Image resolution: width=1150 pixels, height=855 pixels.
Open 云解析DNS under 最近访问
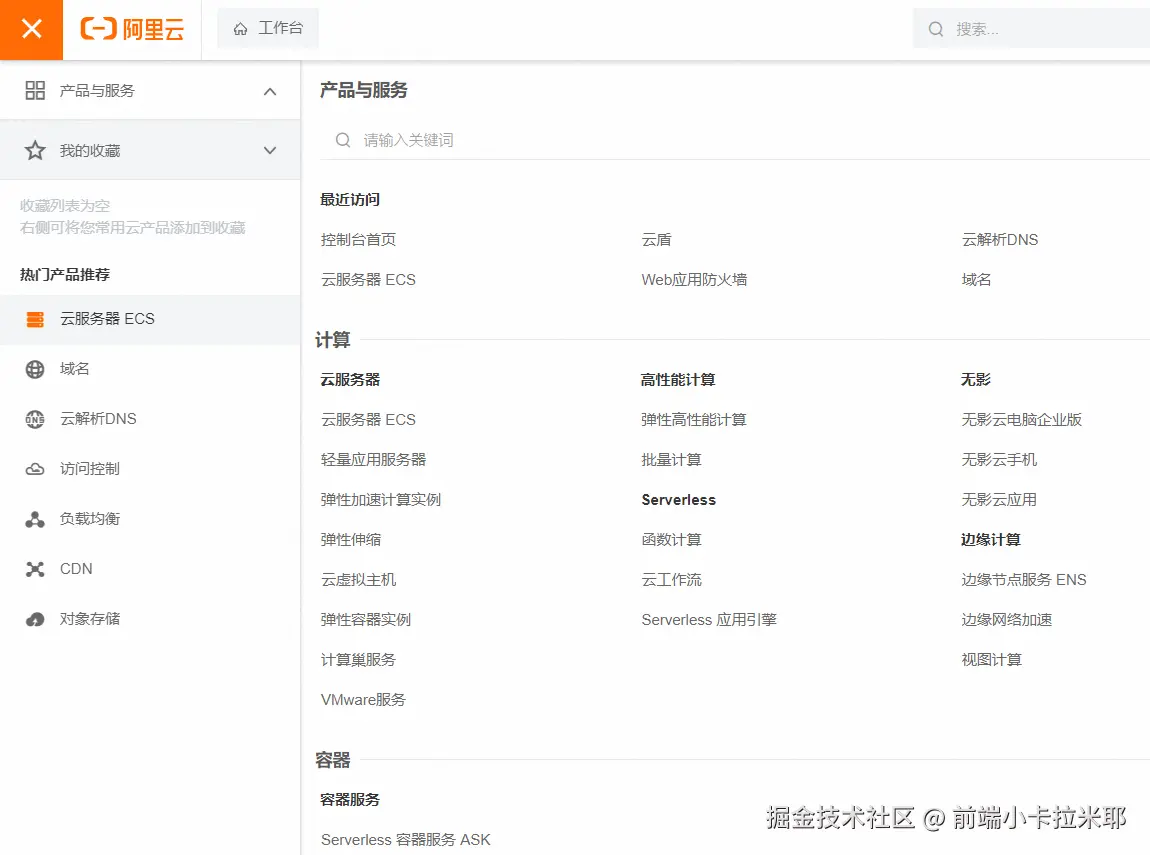[1000, 240]
